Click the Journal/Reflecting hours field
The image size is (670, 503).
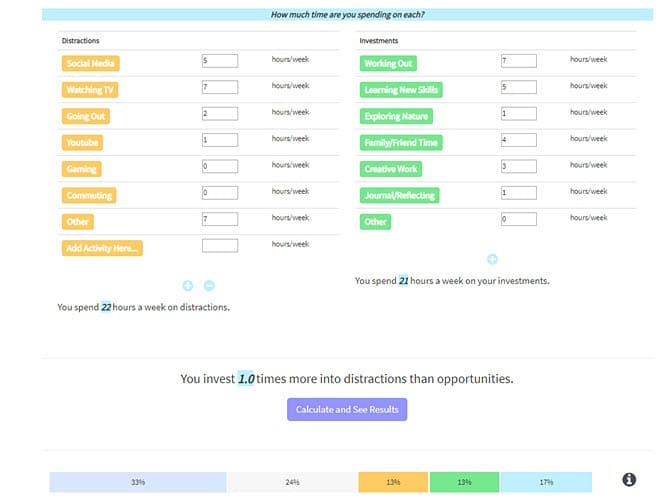[518, 193]
